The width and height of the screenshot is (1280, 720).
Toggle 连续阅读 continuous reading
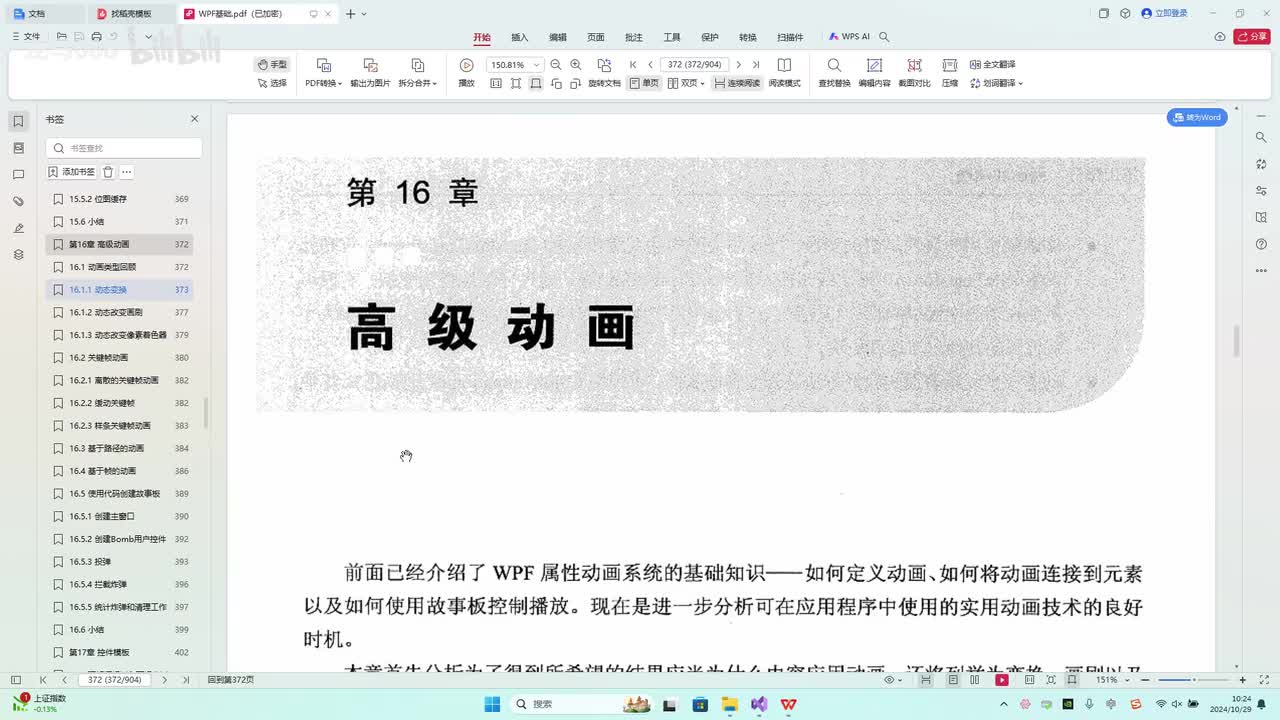[x=737, y=83]
